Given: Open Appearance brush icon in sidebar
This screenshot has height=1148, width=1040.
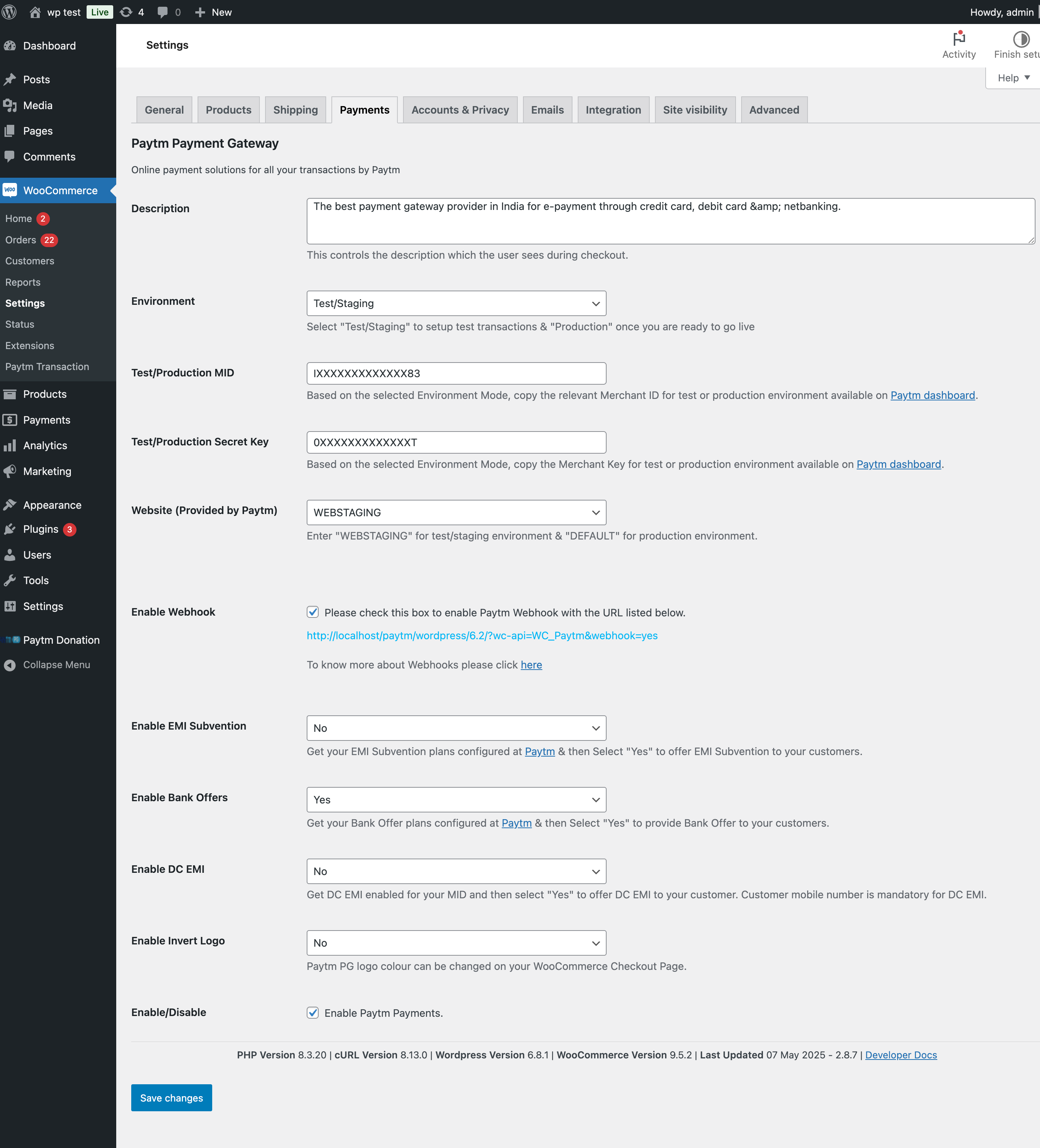Looking at the screenshot, I should [x=10, y=505].
